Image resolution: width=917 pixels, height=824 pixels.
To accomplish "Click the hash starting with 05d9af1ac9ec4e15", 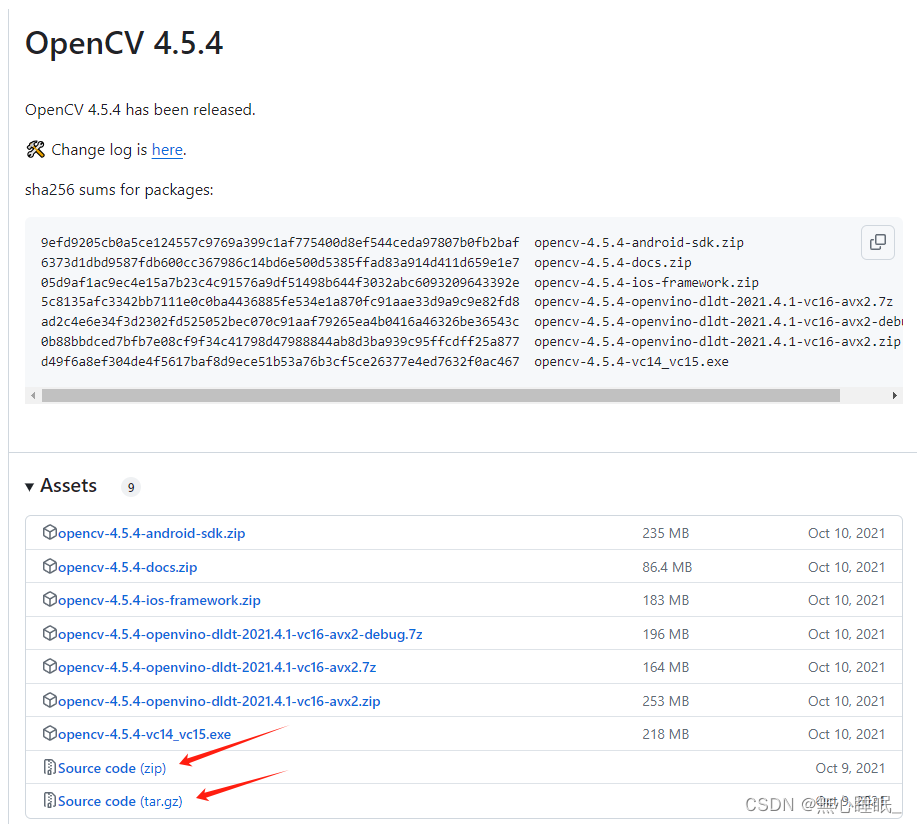I will click(280, 282).
